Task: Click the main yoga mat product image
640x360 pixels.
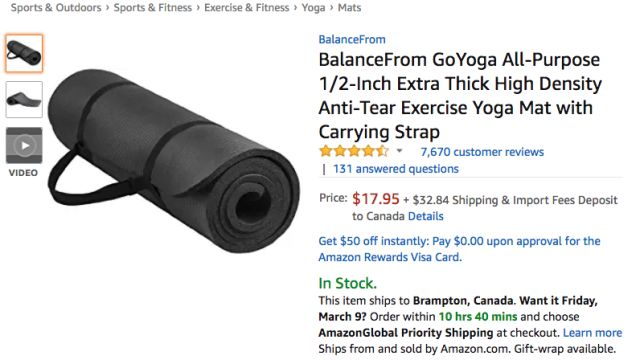Action: [173, 160]
